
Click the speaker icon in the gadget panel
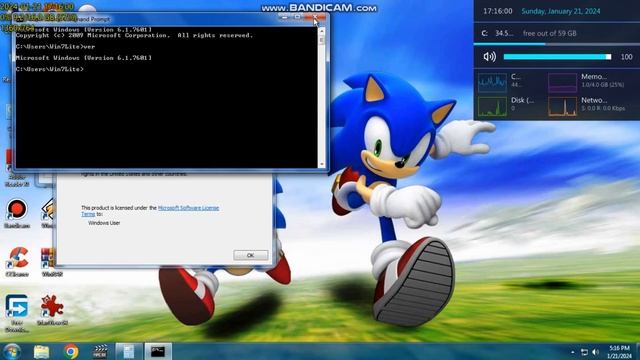(x=489, y=57)
